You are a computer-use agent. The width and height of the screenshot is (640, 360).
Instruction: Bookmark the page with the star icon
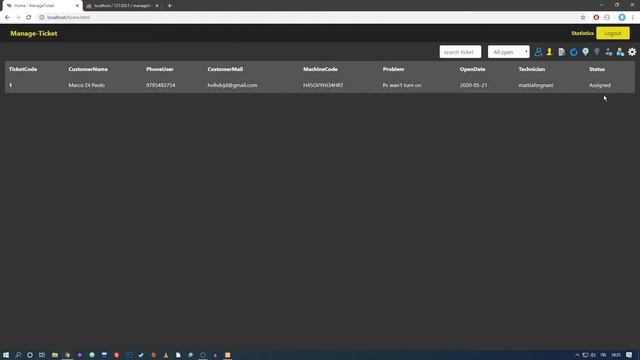[x=583, y=17]
